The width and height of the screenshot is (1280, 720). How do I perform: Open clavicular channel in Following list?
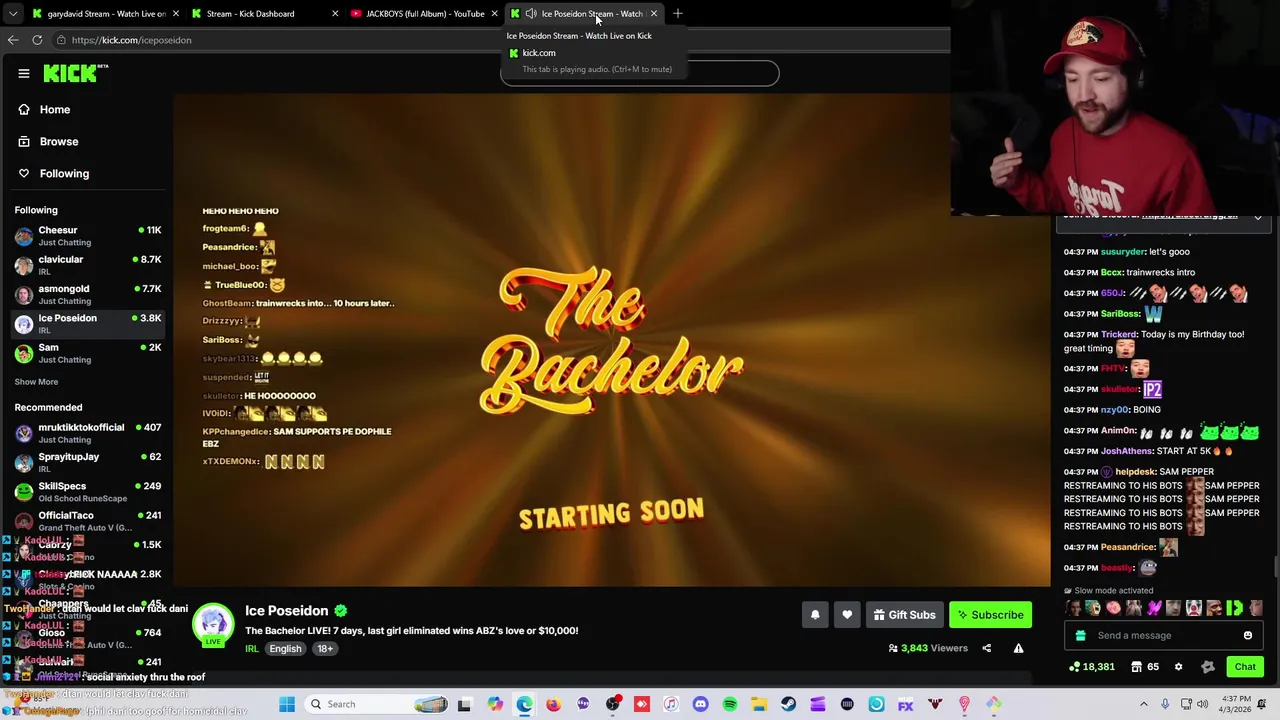[x=88, y=265]
